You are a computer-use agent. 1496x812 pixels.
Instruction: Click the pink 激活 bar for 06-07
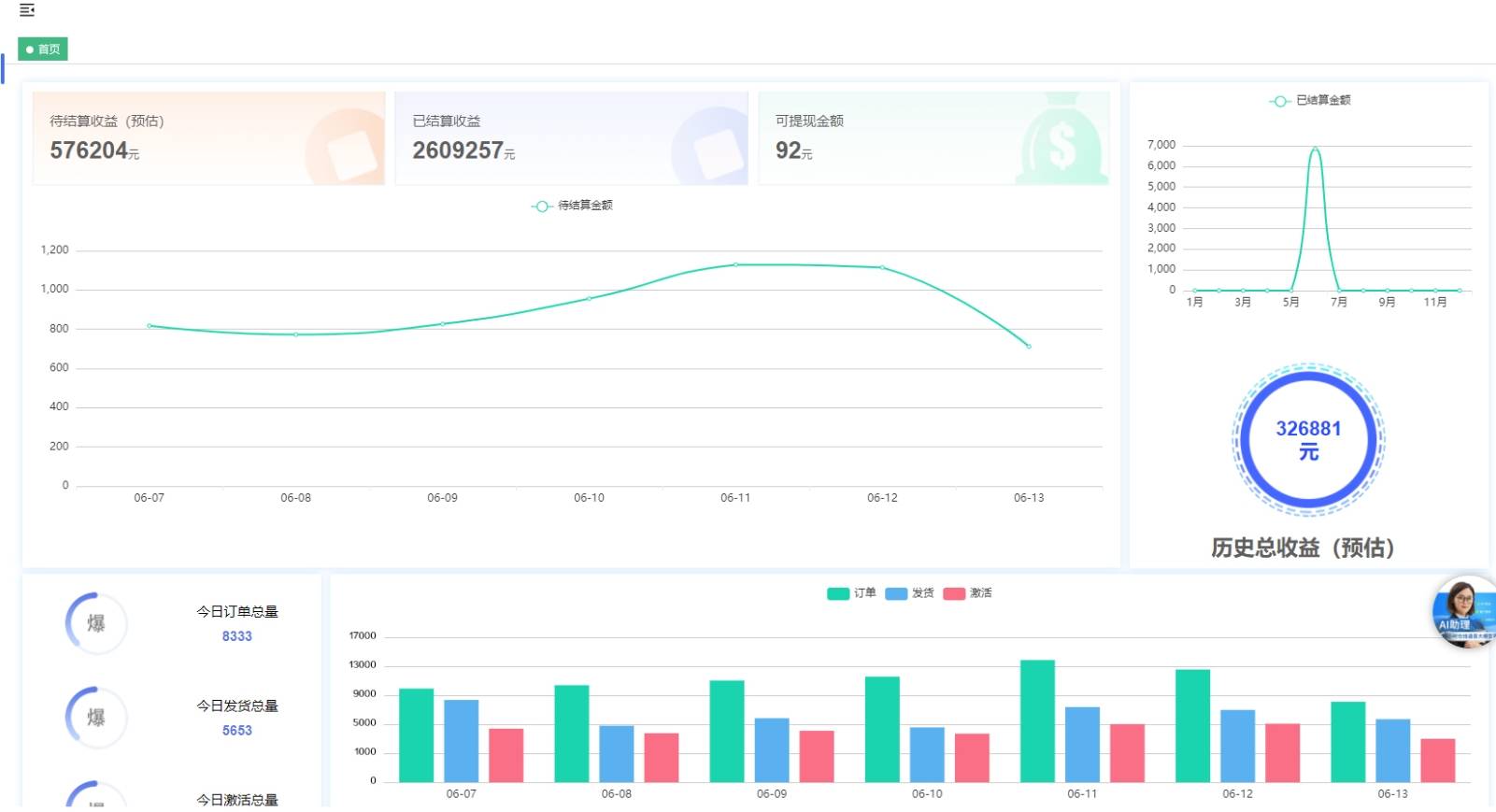click(x=506, y=756)
